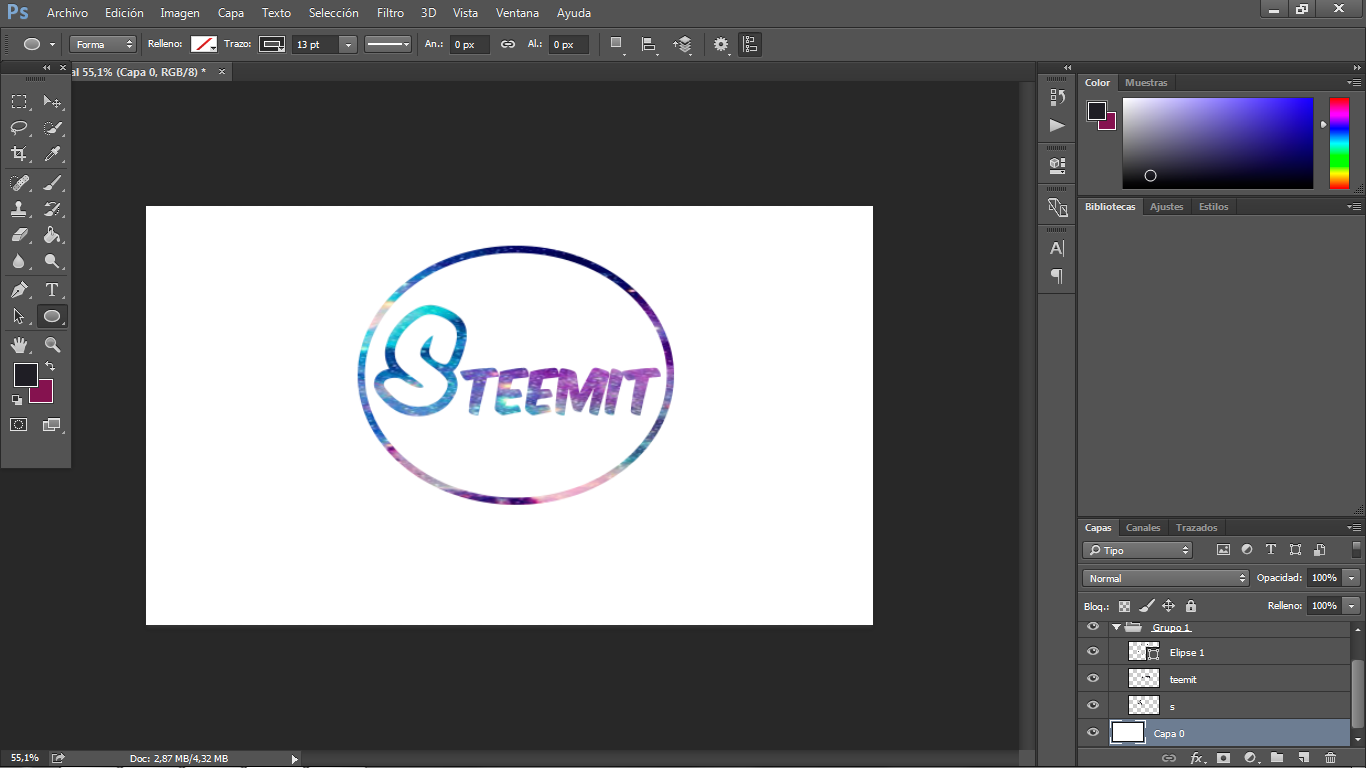Choose the Eraser tool
Screen dimensions: 1366x768
tap(19, 235)
